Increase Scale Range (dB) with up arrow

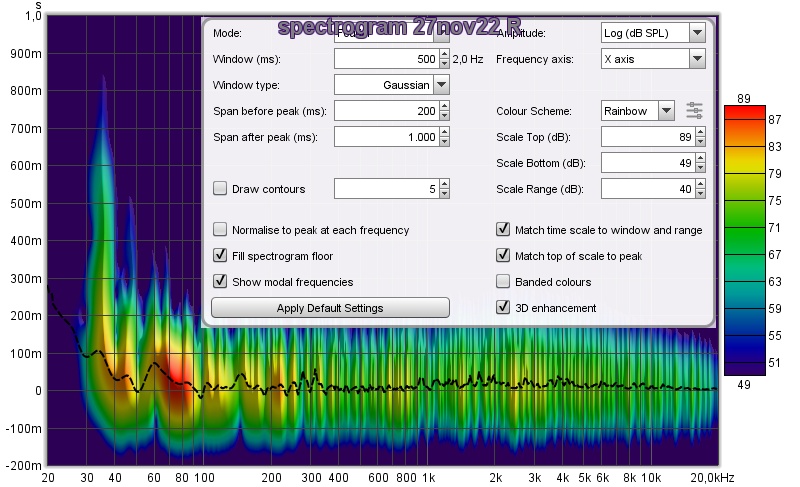pos(701,185)
